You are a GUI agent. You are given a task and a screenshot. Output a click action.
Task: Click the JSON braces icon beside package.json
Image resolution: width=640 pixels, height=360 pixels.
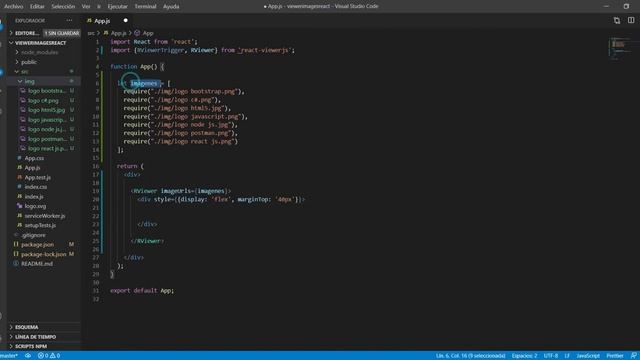16,244
